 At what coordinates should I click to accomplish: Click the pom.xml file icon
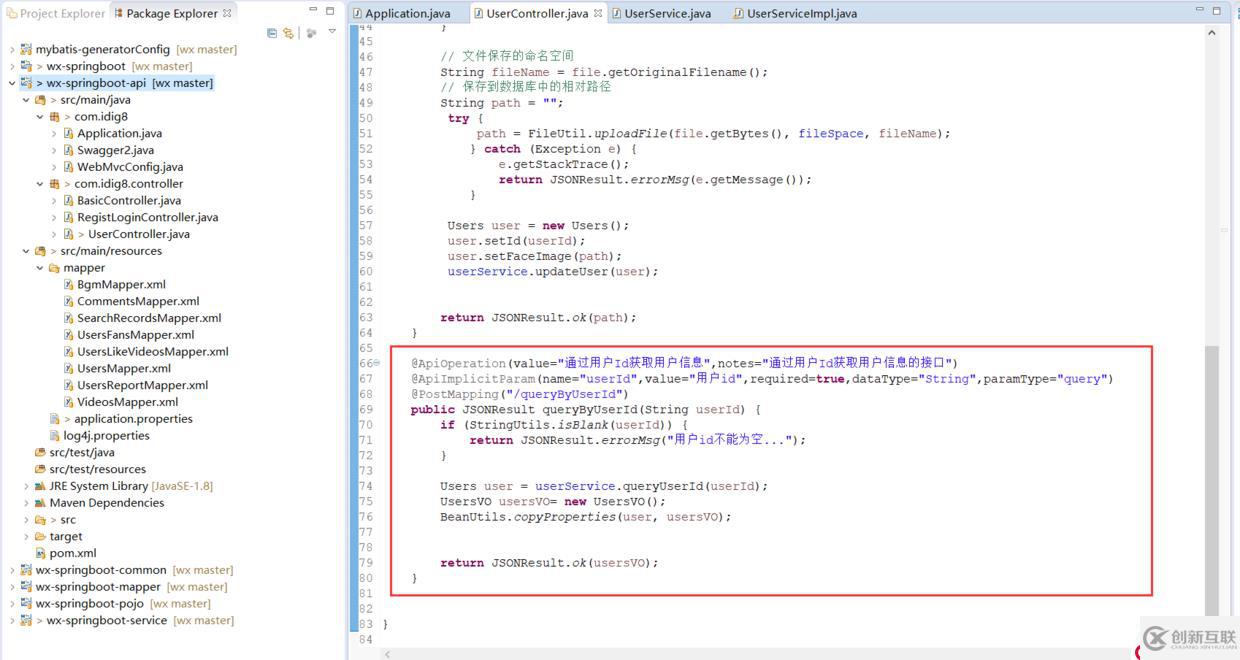(40, 553)
